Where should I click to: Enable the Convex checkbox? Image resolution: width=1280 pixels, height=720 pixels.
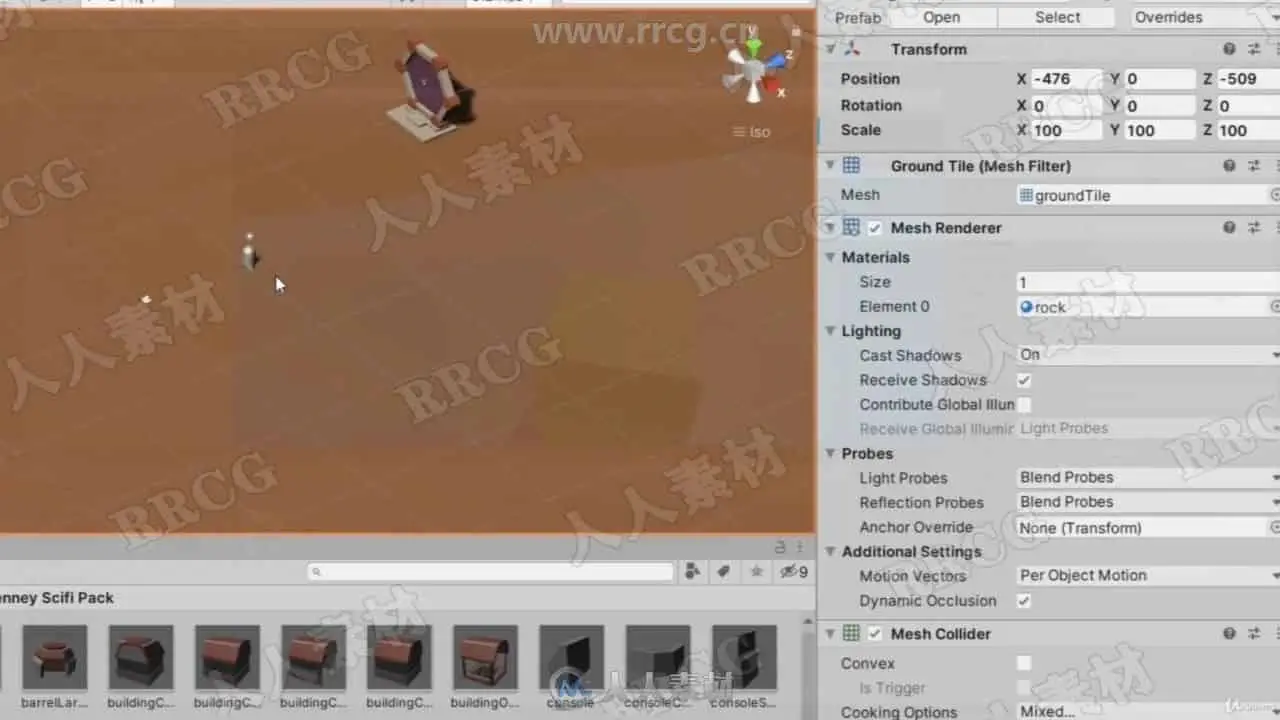click(1024, 663)
